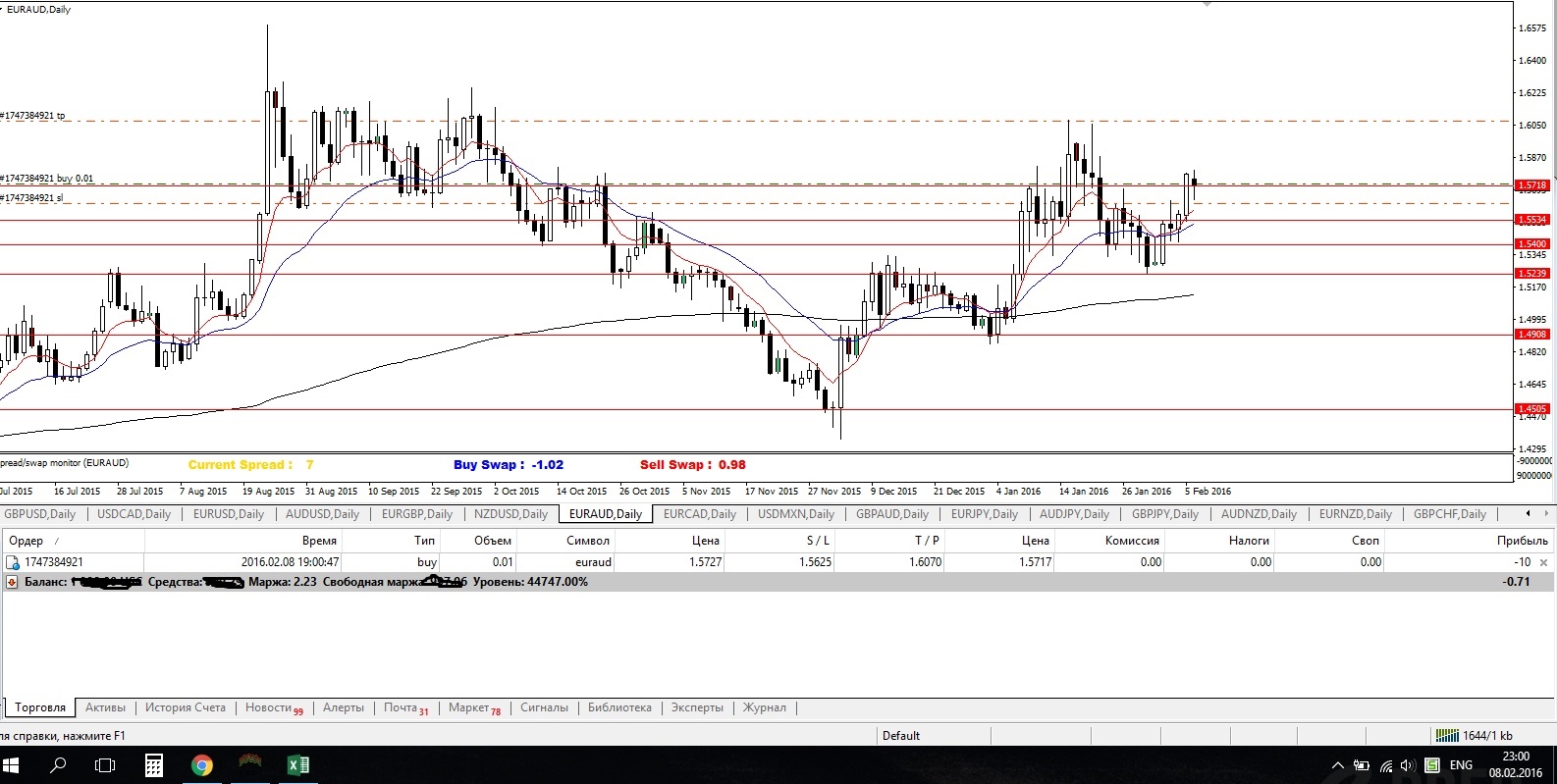Select the order icon beside ticket 1747384921
This screenshot has width=1557, height=784.
click(x=13, y=562)
